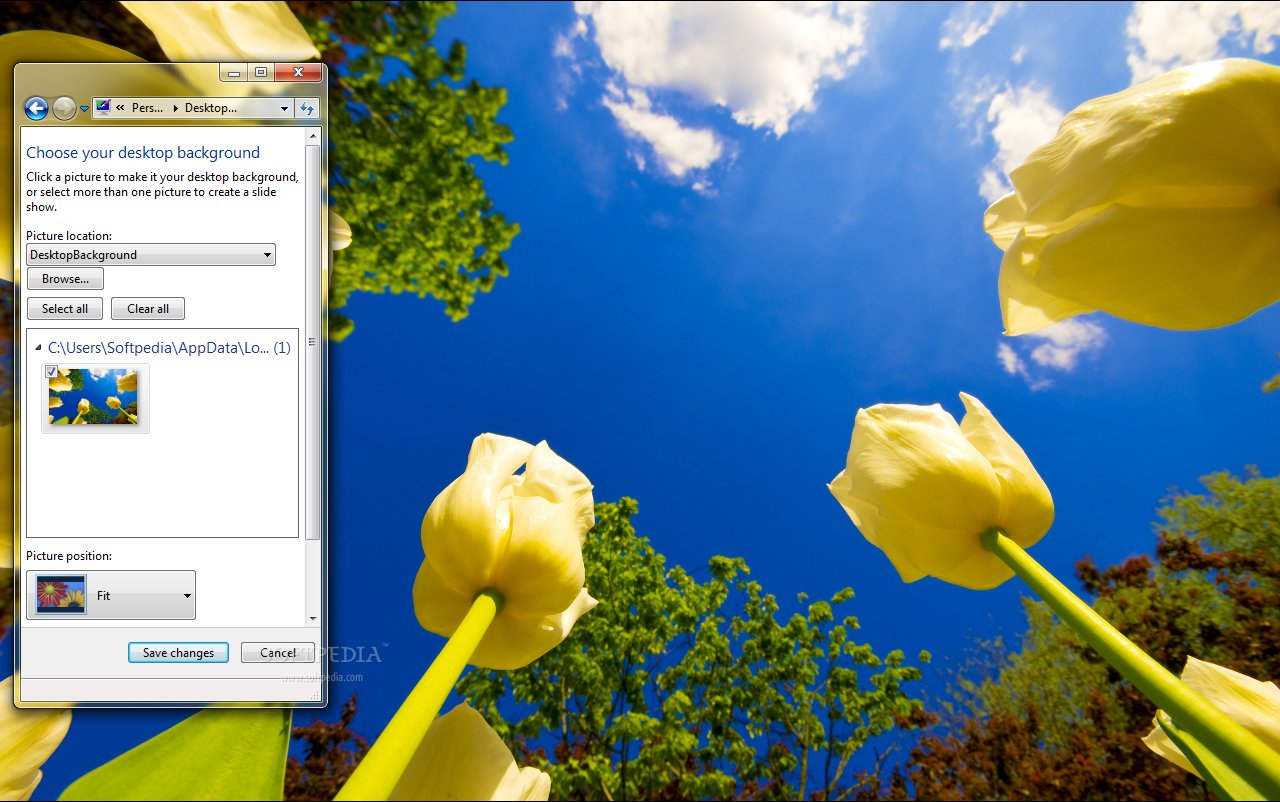Open the Picture location DesktopBackground dropdown
The image size is (1280, 802).
point(151,255)
